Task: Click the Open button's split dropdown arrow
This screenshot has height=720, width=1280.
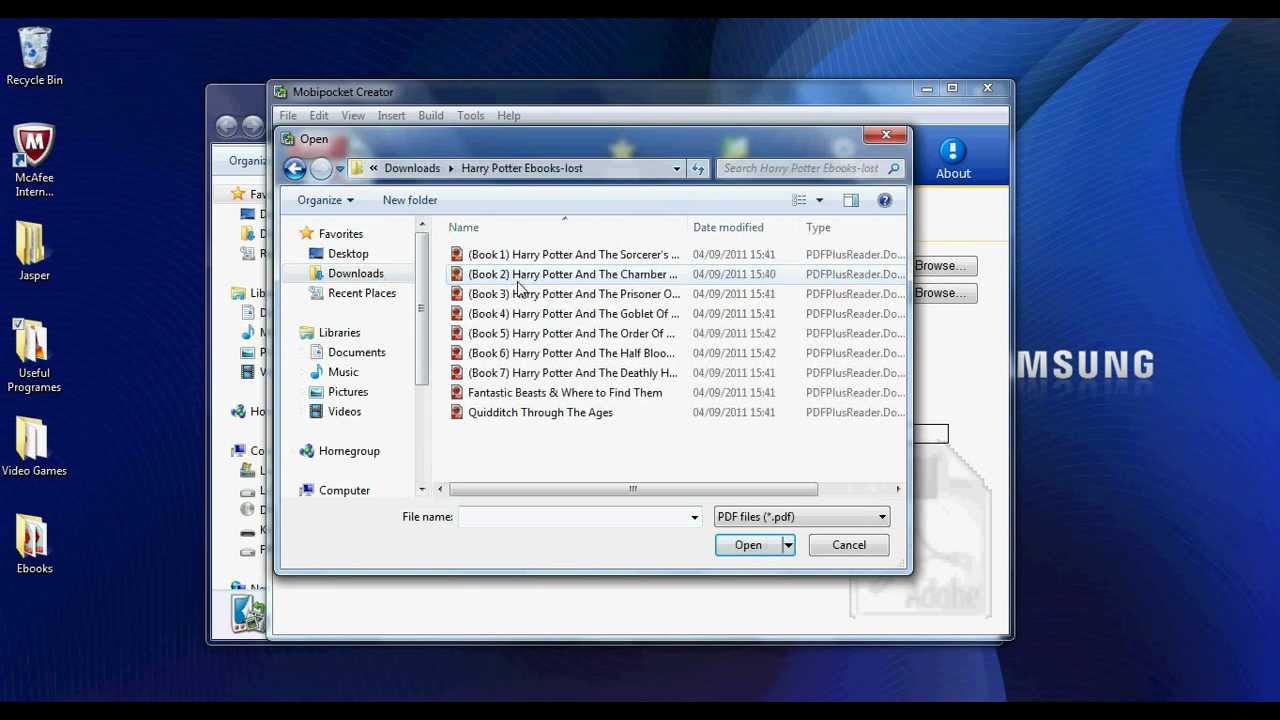Action: 788,545
